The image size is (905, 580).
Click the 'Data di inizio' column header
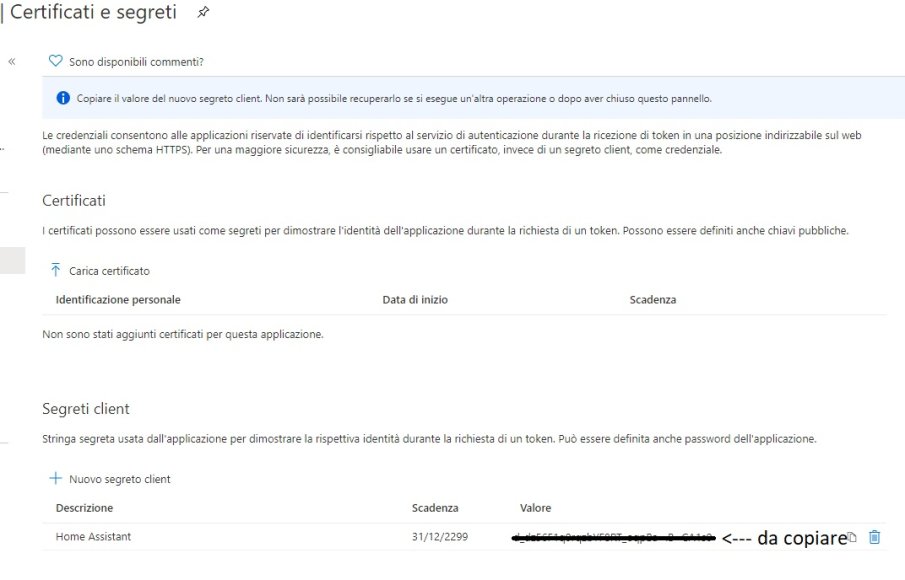(x=415, y=299)
